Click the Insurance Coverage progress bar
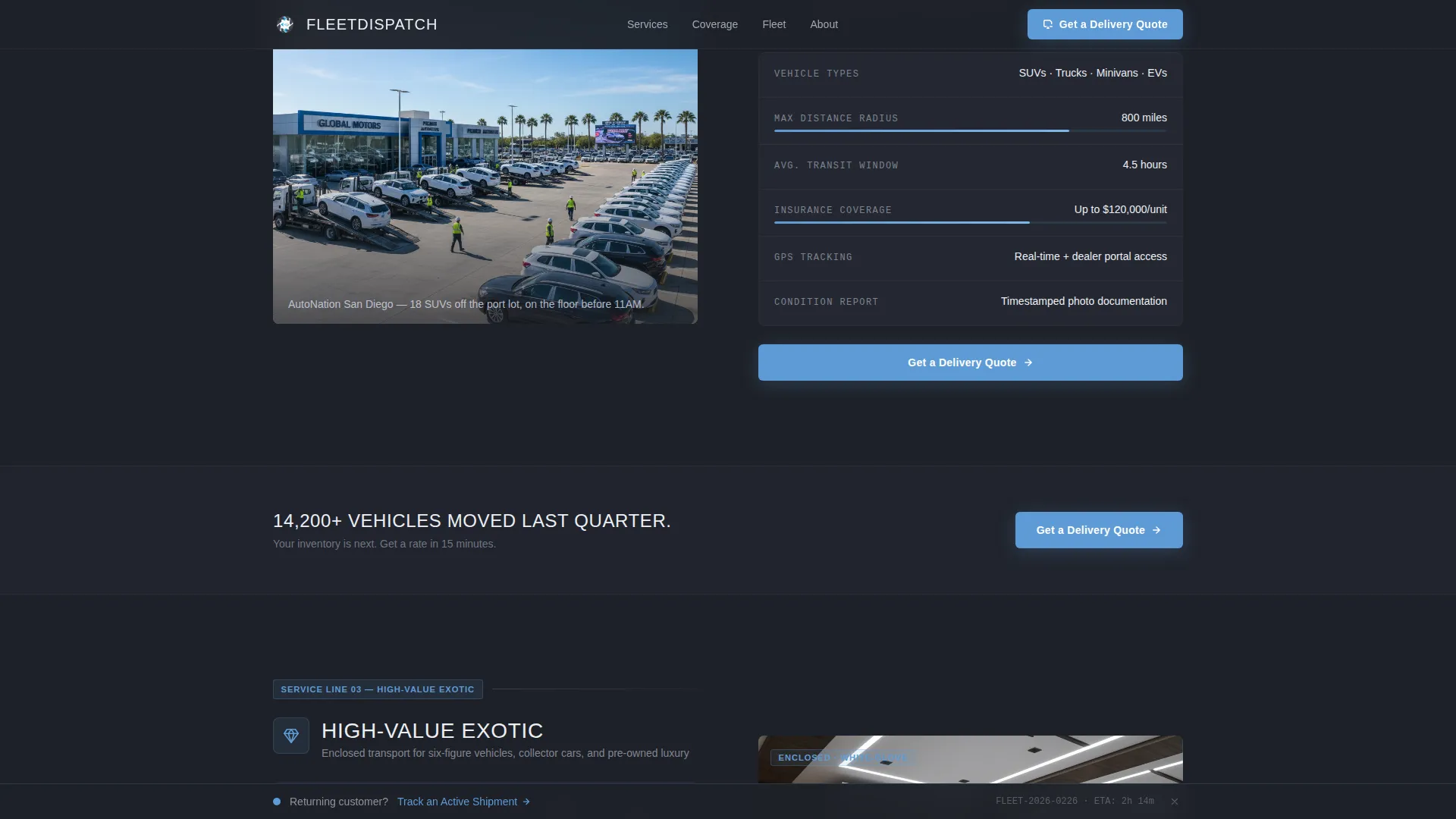1456x819 pixels. (x=971, y=223)
